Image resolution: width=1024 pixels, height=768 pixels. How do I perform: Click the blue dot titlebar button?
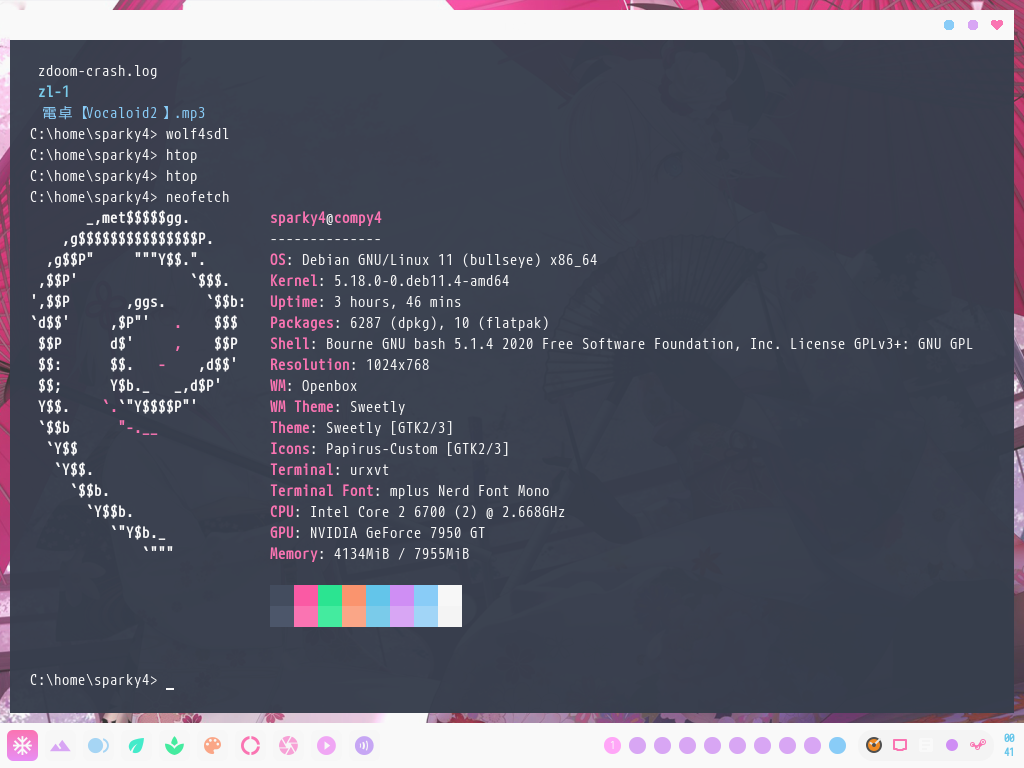[x=949, y=25]
